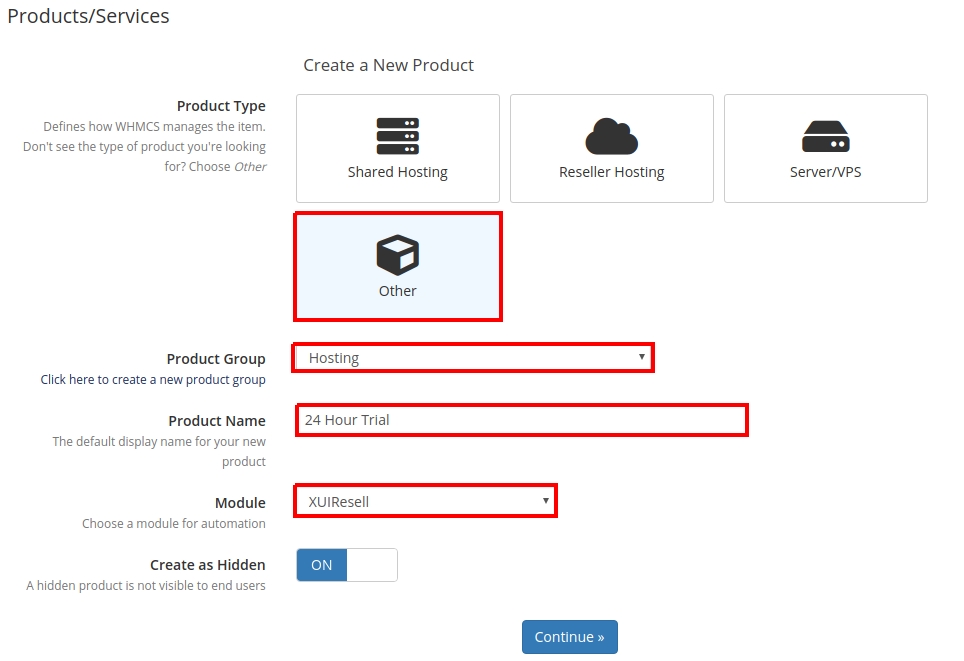
Task: Follow the create new product group link
Action: [153, 380]
